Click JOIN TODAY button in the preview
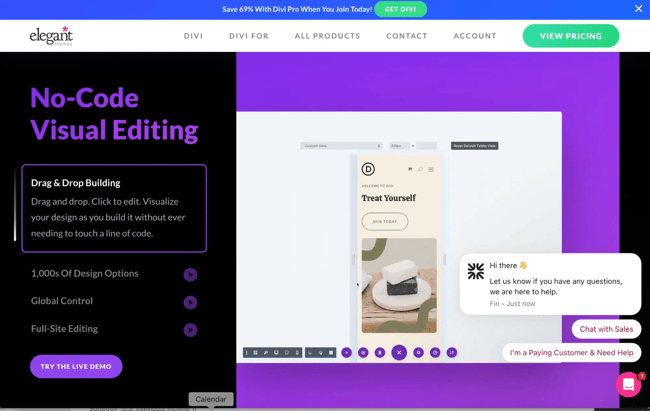The height and width of the screenshot is (411, 650). click(385, 221)
